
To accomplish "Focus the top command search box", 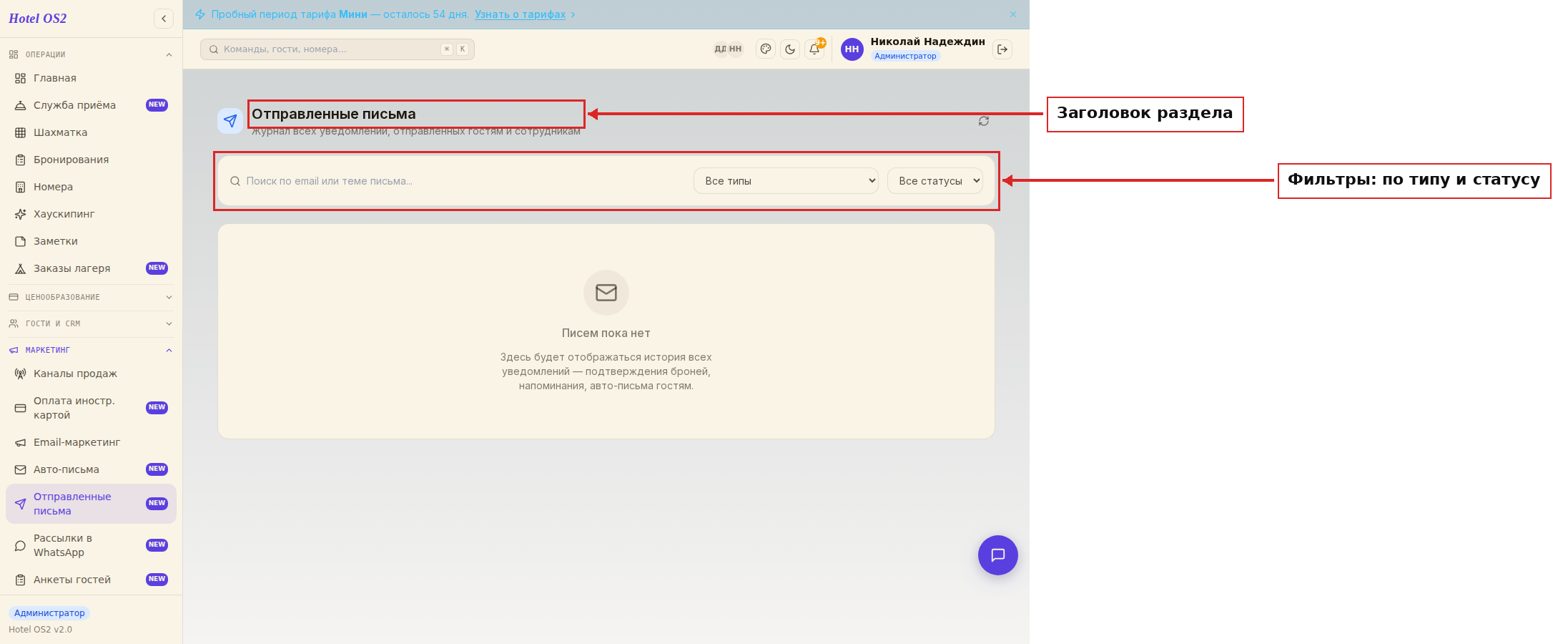I will (337, 49).
